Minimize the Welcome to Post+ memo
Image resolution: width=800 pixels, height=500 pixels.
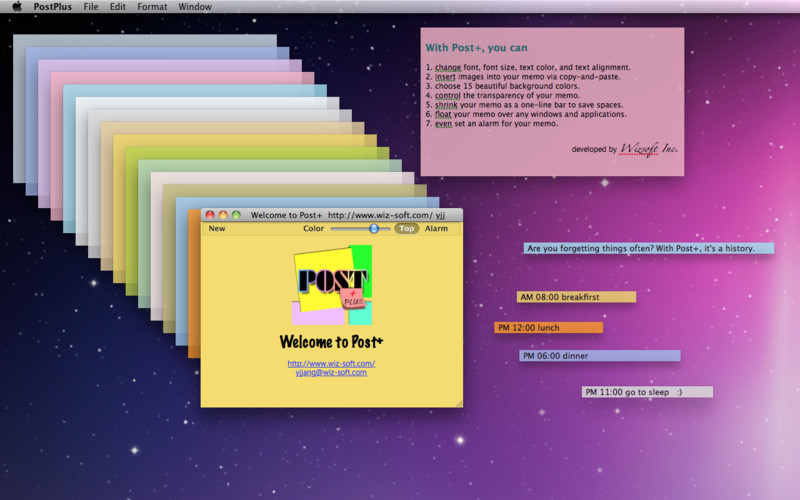(x=223, y=215)
